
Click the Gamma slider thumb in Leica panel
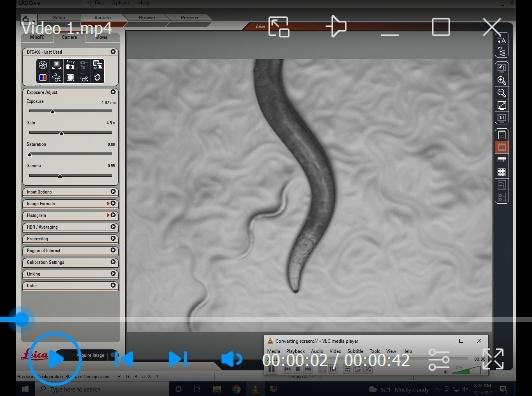60,176
